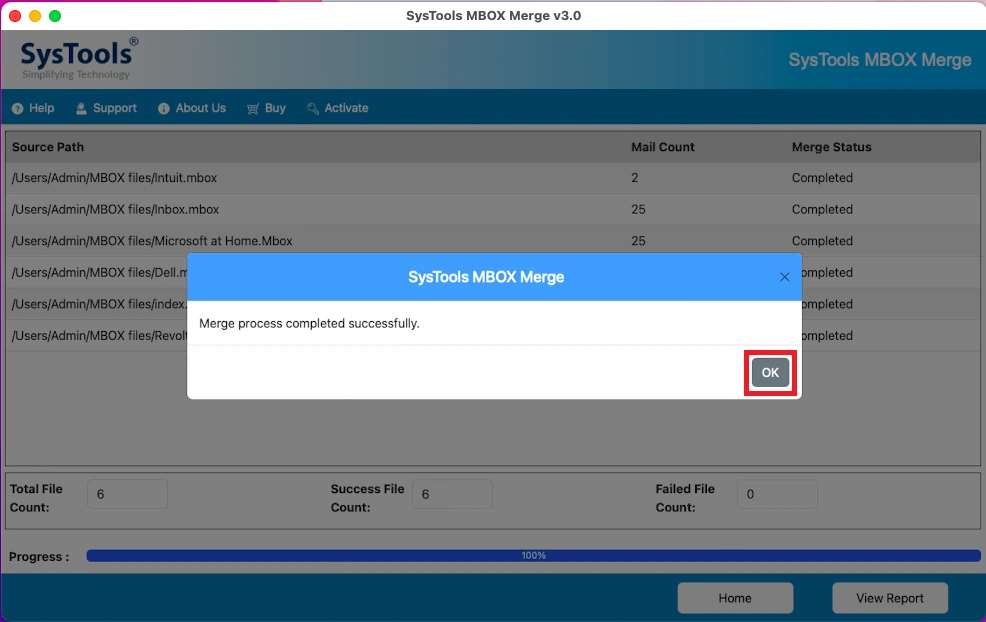986x622 pixels.
Task: Select the Inbox.mbox source path row
Action: tap(493, 209)
